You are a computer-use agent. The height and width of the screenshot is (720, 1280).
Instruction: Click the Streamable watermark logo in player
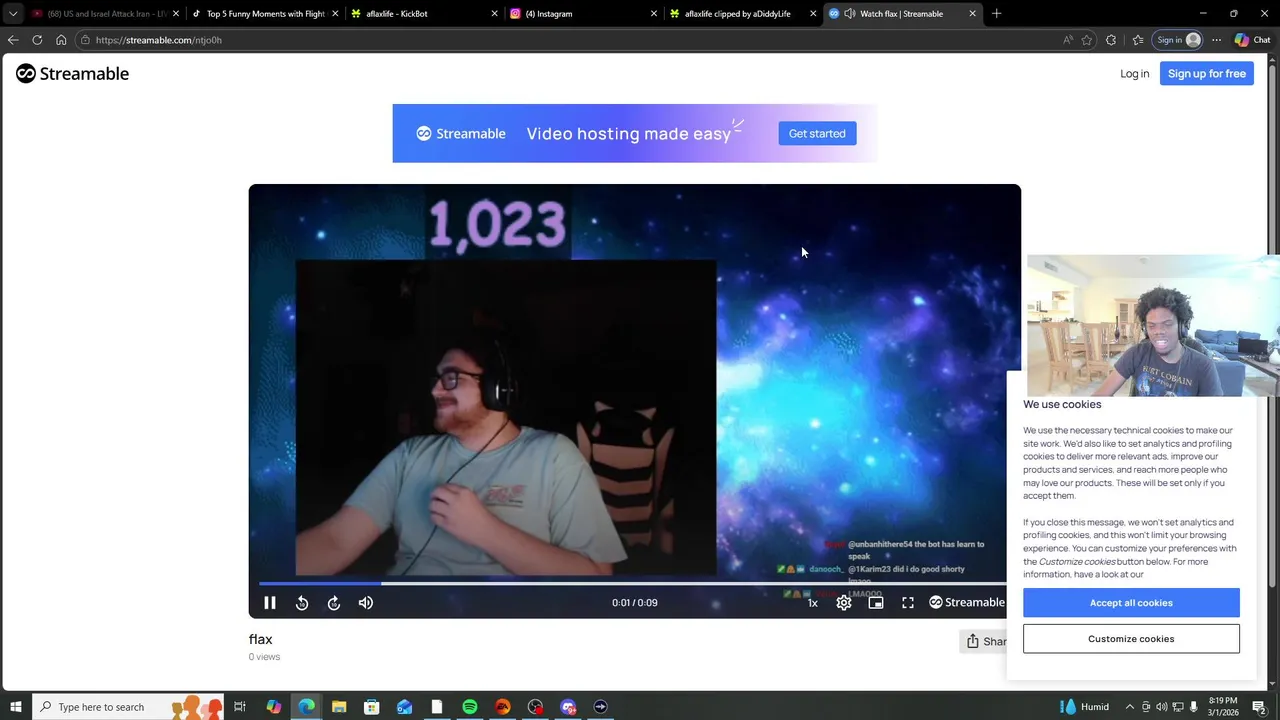tap(967, 602)
